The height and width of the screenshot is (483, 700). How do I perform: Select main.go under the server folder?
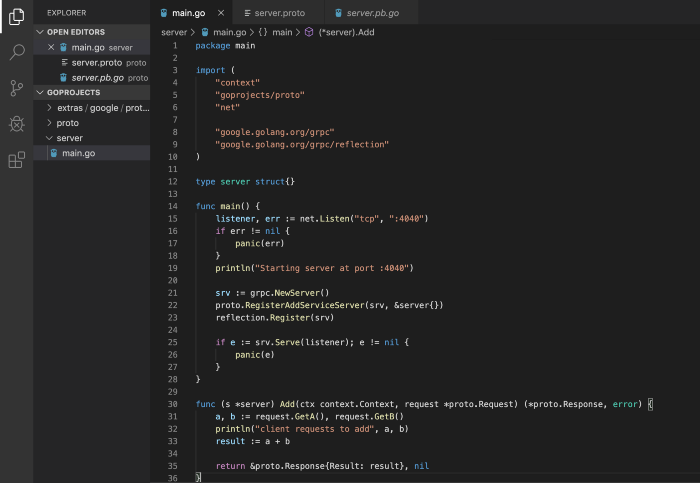click(x=78, y=152)
